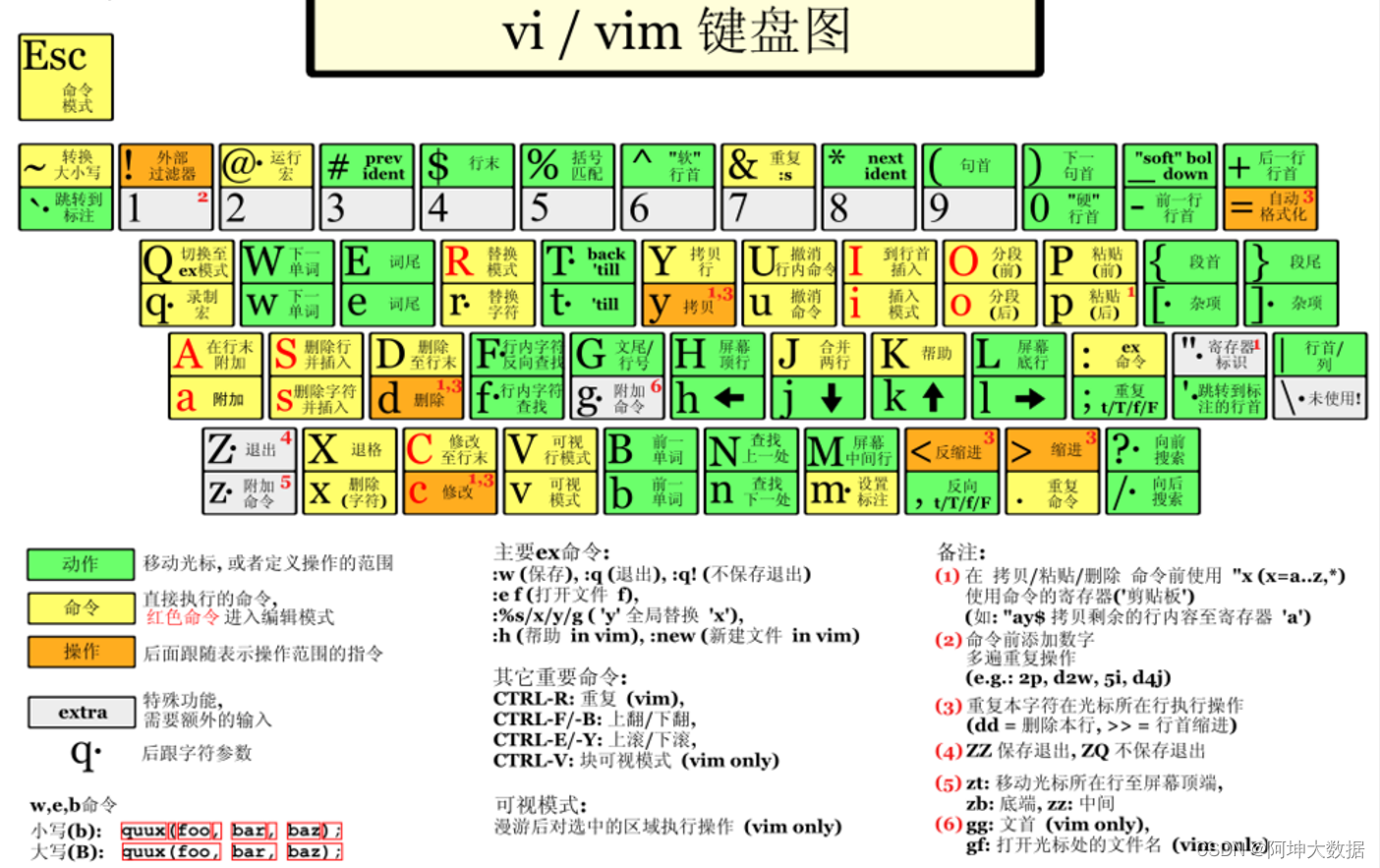Image resolution: width=1380 pixels, height=868 pixels.
Task: Click the uppercase V 可视行模式 key
Action: [x=550, y=449]
